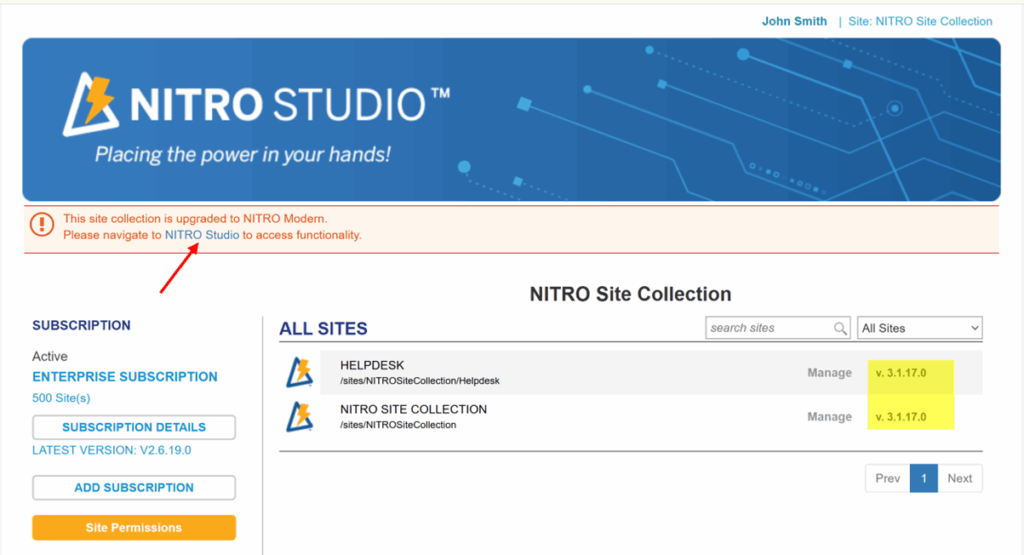
Task: Open the ENTERPRISE SUBSCRIPTION link
Action: click(125, 377)
